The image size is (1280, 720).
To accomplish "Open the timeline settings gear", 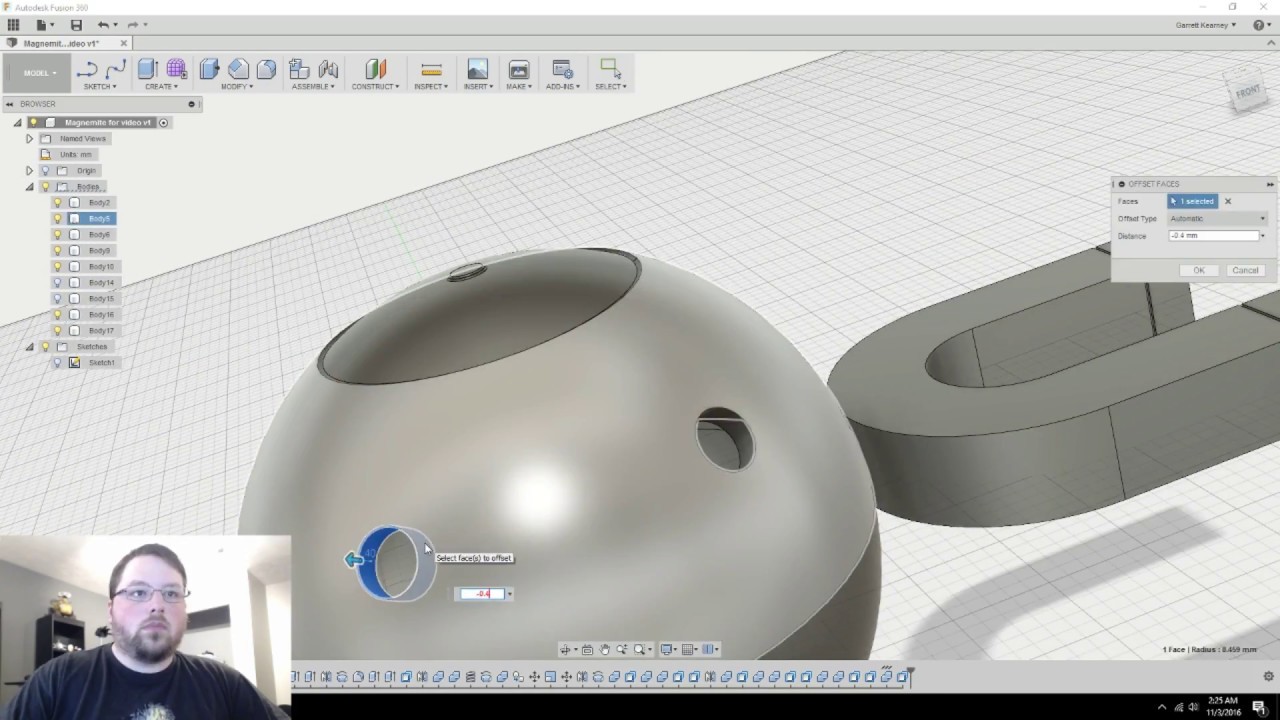I will tap(1268, 677).
